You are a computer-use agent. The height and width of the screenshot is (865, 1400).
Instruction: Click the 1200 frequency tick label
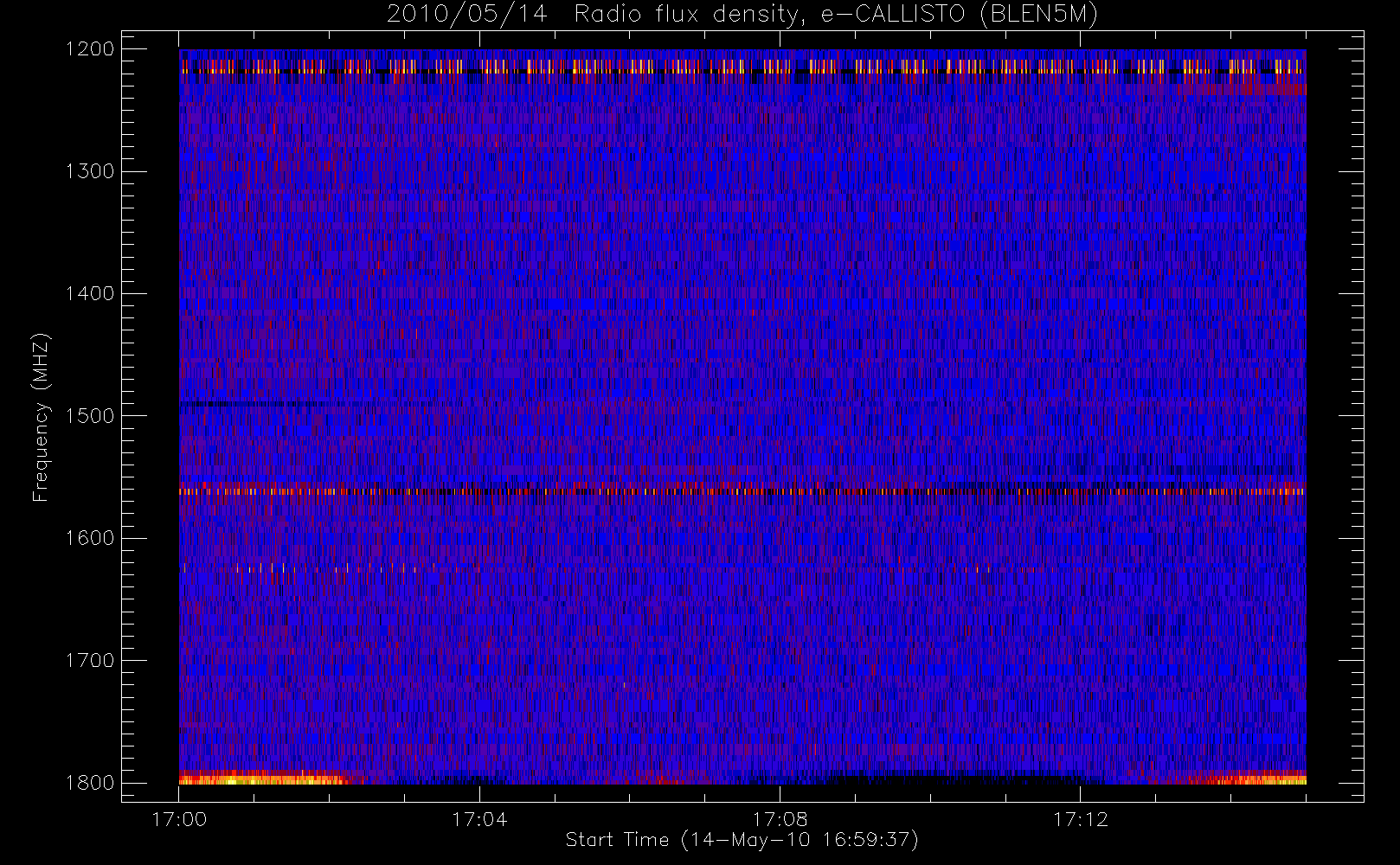pyautogui.click(x=90, y=48)
